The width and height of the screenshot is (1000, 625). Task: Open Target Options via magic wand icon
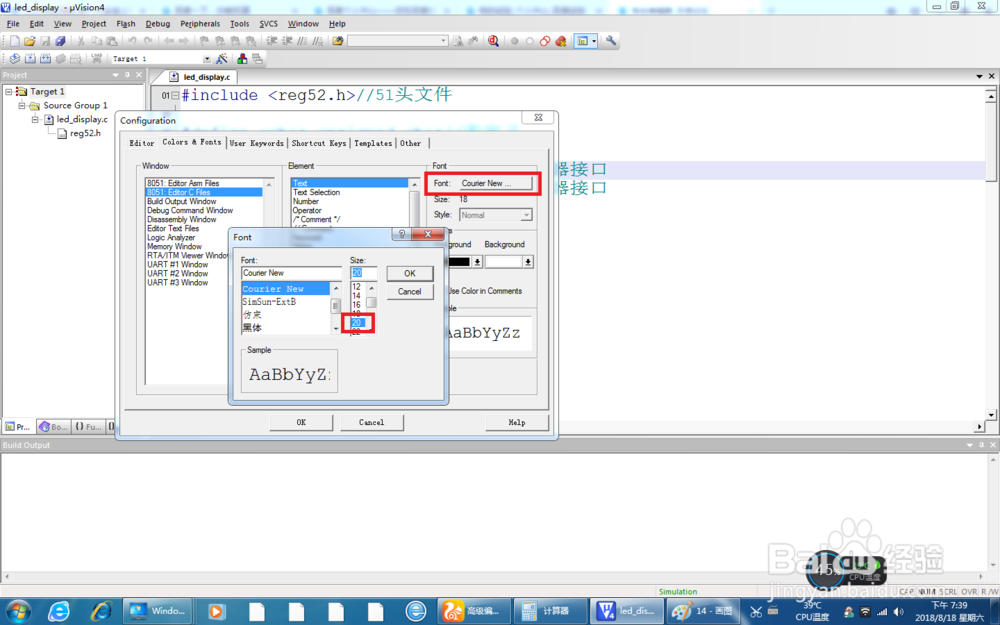221,59
